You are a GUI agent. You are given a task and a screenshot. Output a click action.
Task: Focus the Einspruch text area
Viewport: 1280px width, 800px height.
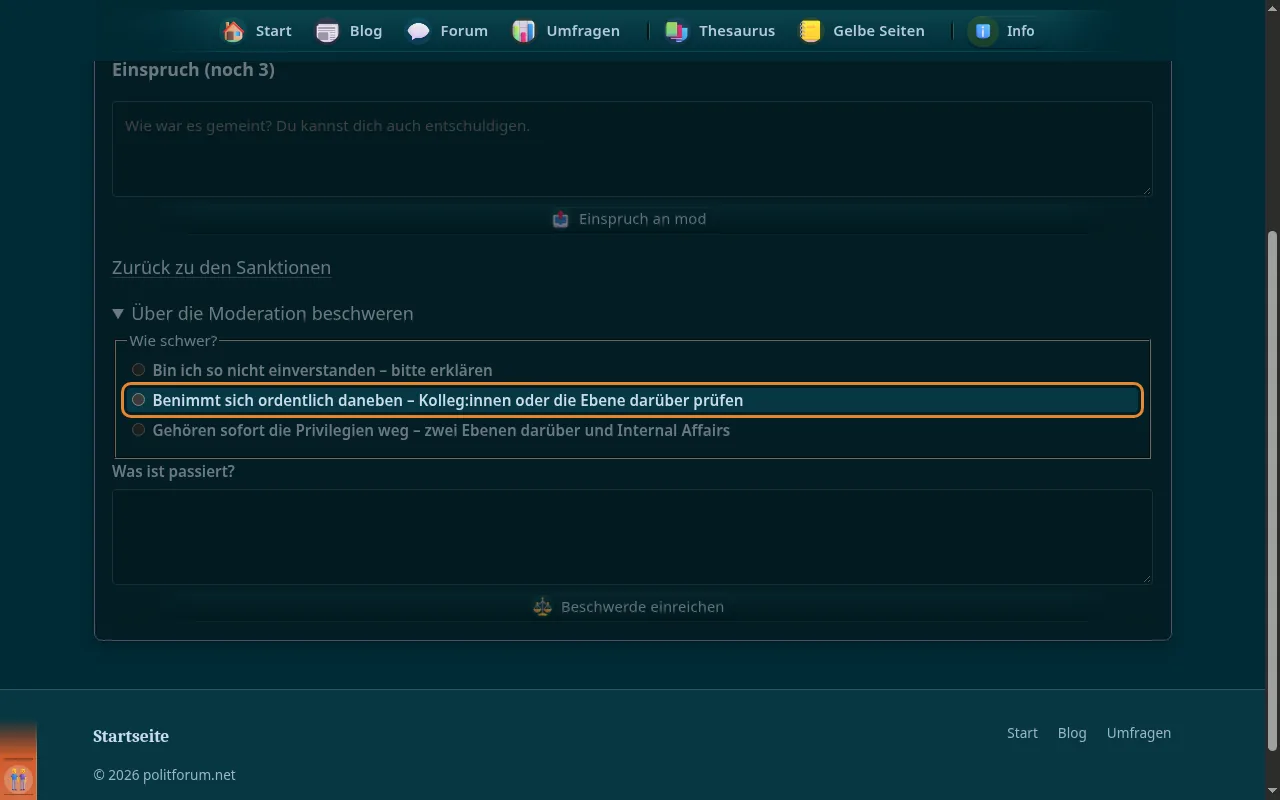632,149
